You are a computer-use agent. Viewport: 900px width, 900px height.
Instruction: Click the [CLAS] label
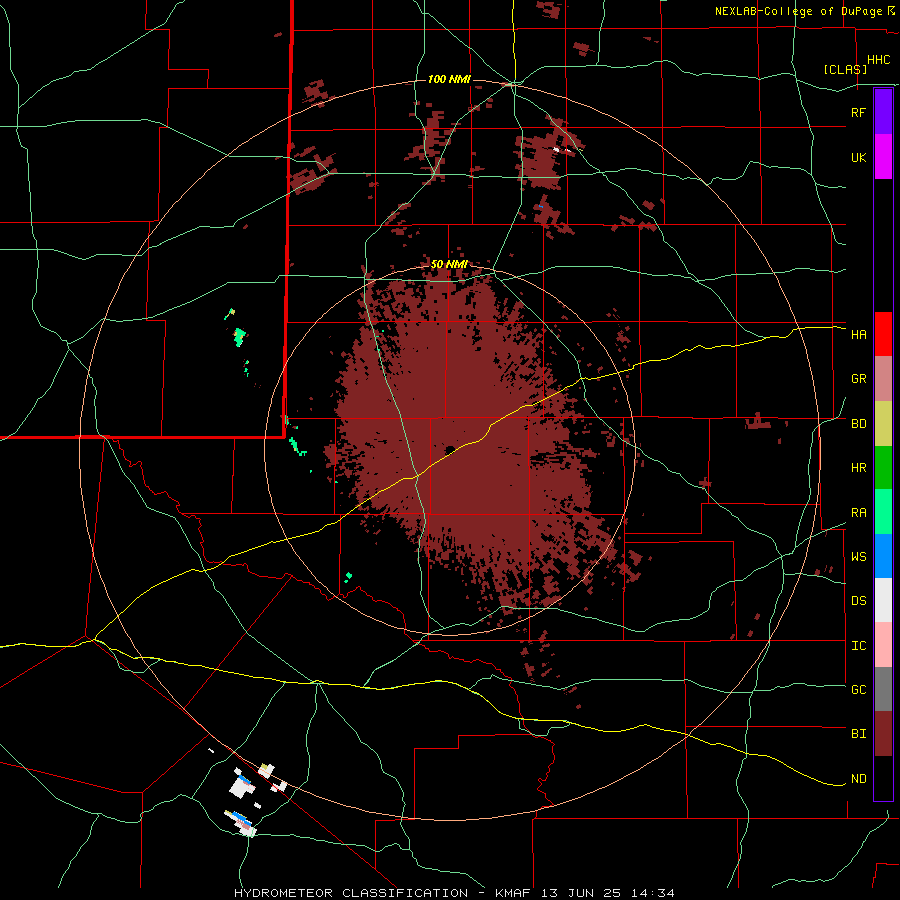[845, 69]
